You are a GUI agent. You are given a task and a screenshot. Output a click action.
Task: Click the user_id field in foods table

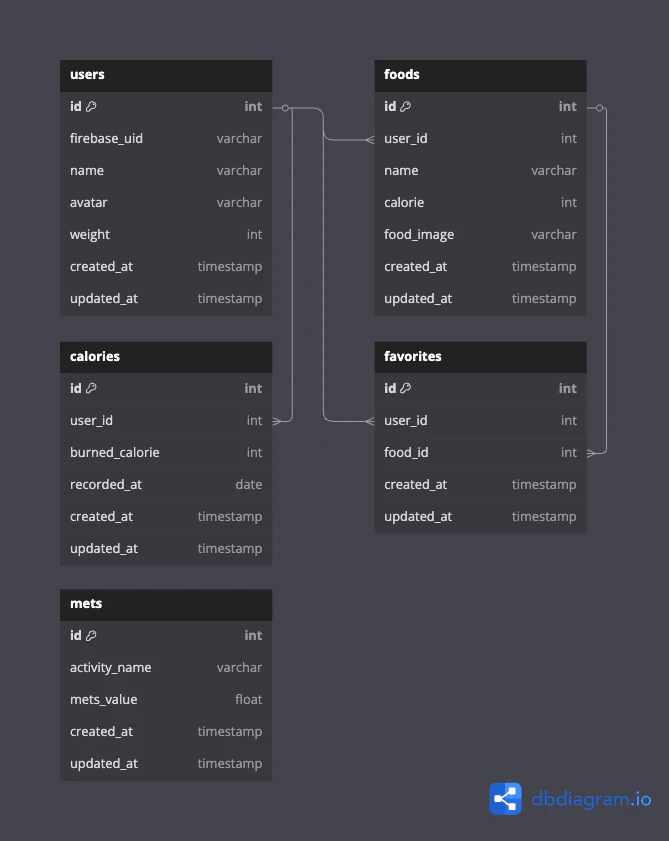coord(480,139)
